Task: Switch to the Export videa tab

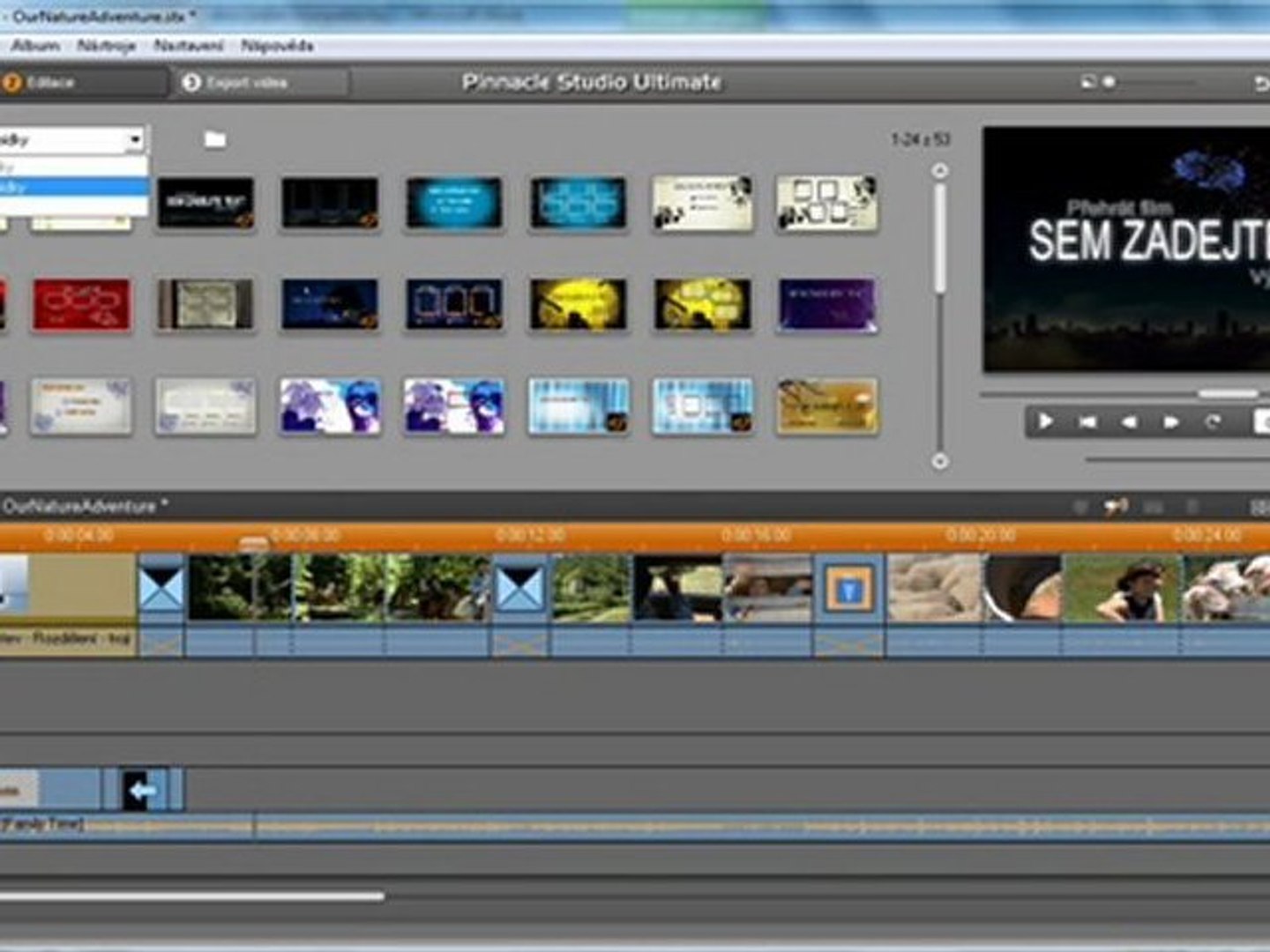Action: pyautogui.click(x=247, y=83)
